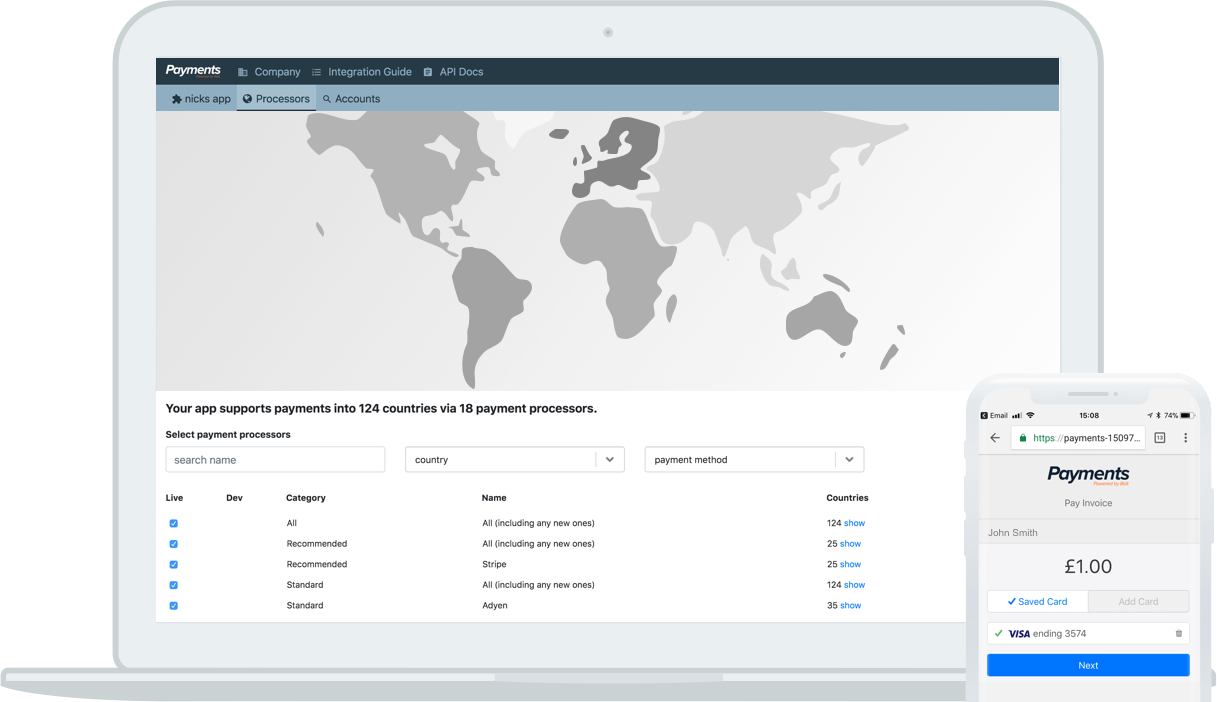Switch to the Add Card tab on phone

[x=1139, y=602]
